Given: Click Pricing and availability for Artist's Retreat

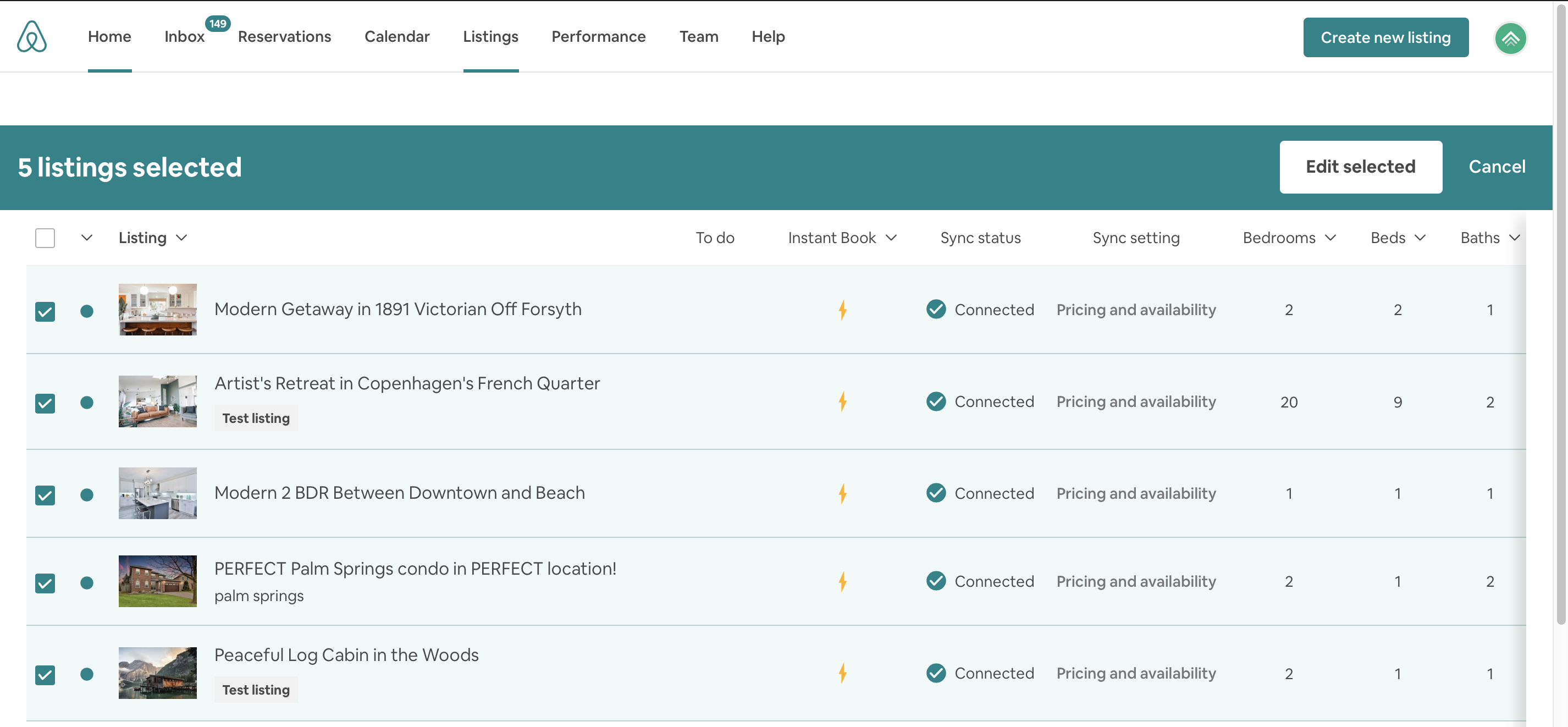Looking at the screenshot, I should click(x=1136, y=402).
